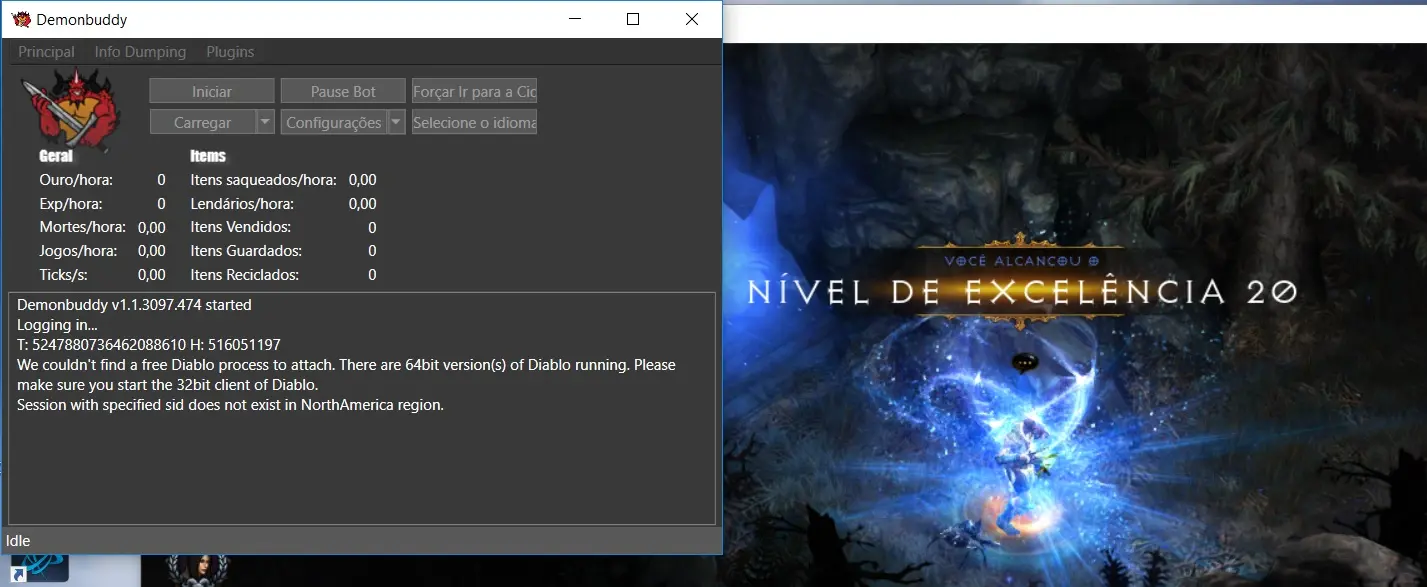The image size is (1427, 587).
Task: Open the Info Dumping menu
Action: (140, 52)
